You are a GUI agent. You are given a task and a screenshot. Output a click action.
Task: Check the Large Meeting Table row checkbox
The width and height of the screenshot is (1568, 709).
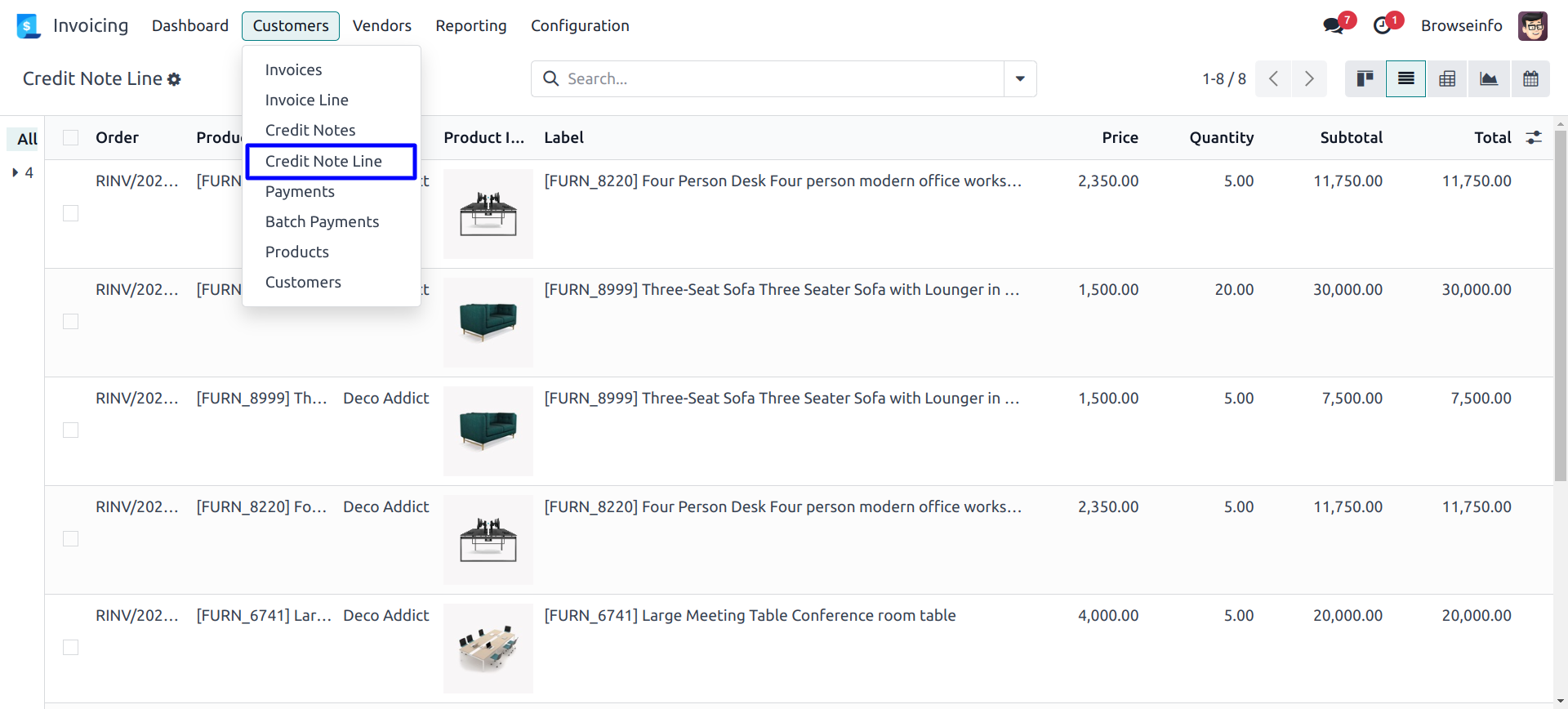coord(71,648)
